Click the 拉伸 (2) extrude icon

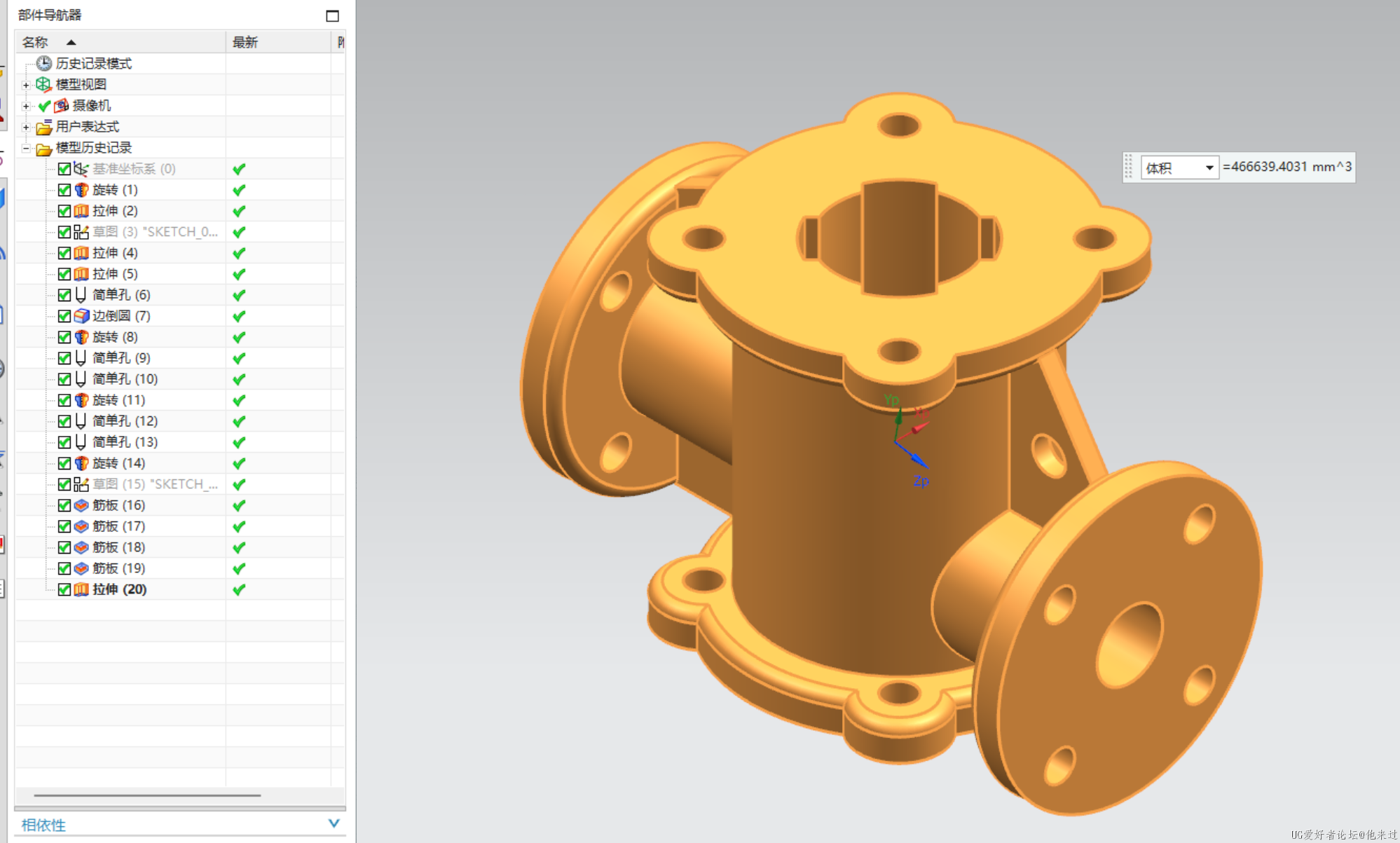point(81,211)
